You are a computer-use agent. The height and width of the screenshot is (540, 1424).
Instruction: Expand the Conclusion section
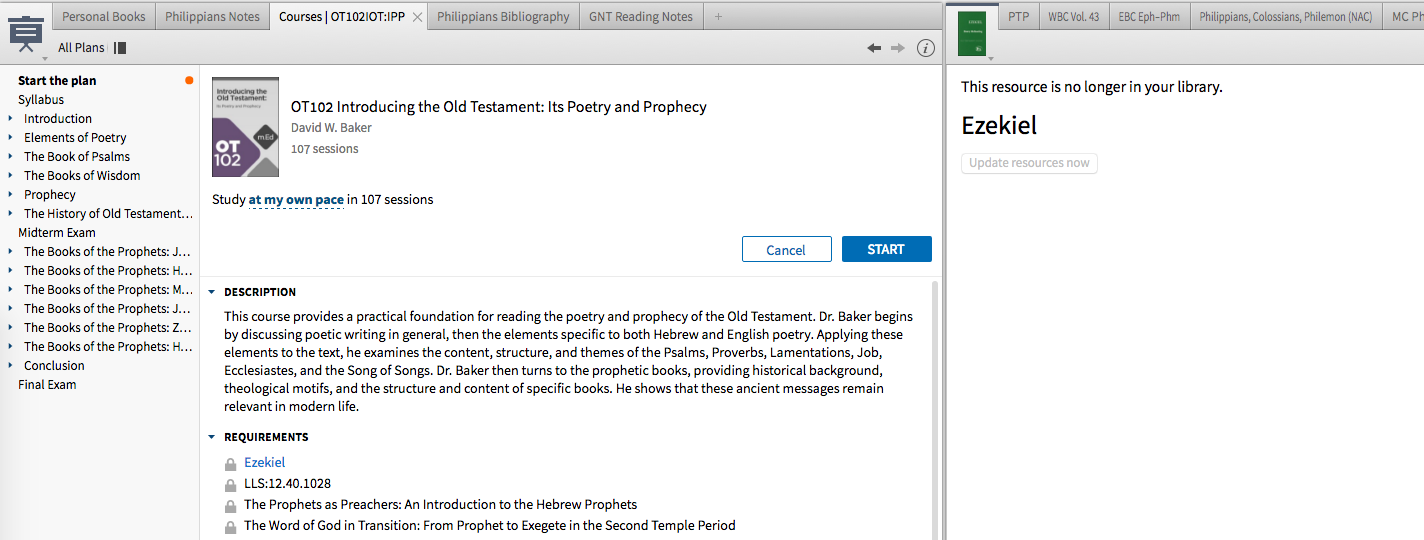click(x=11, y=366)
